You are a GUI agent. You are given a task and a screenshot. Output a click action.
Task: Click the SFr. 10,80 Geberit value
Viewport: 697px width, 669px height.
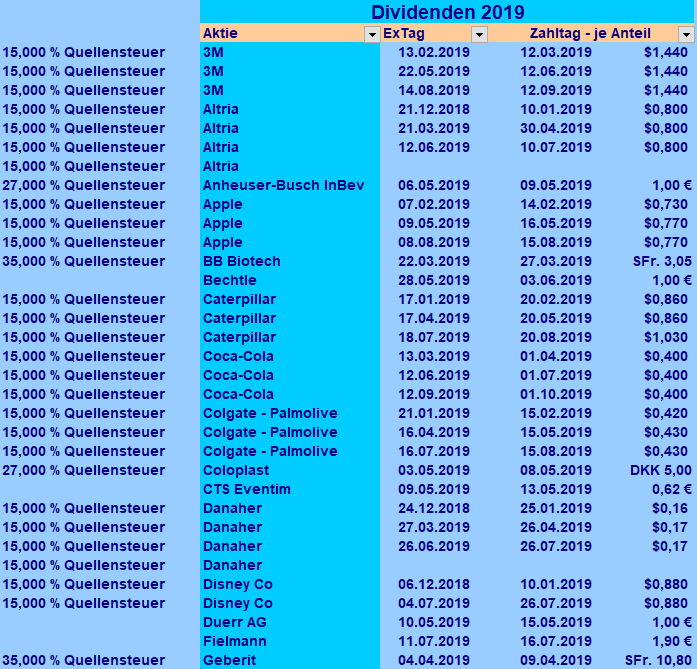click(x=658, y=660)
